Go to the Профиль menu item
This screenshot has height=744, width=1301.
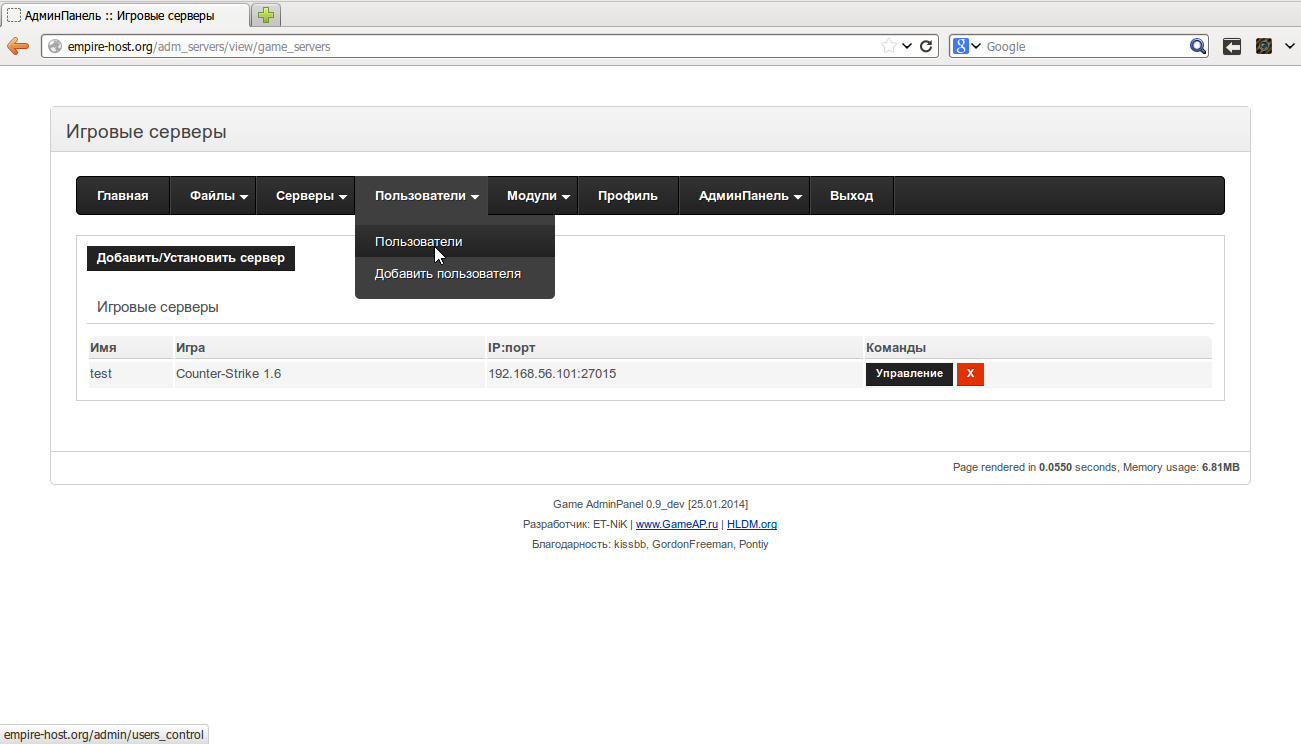pyautogui.click(x=627, y=196)
